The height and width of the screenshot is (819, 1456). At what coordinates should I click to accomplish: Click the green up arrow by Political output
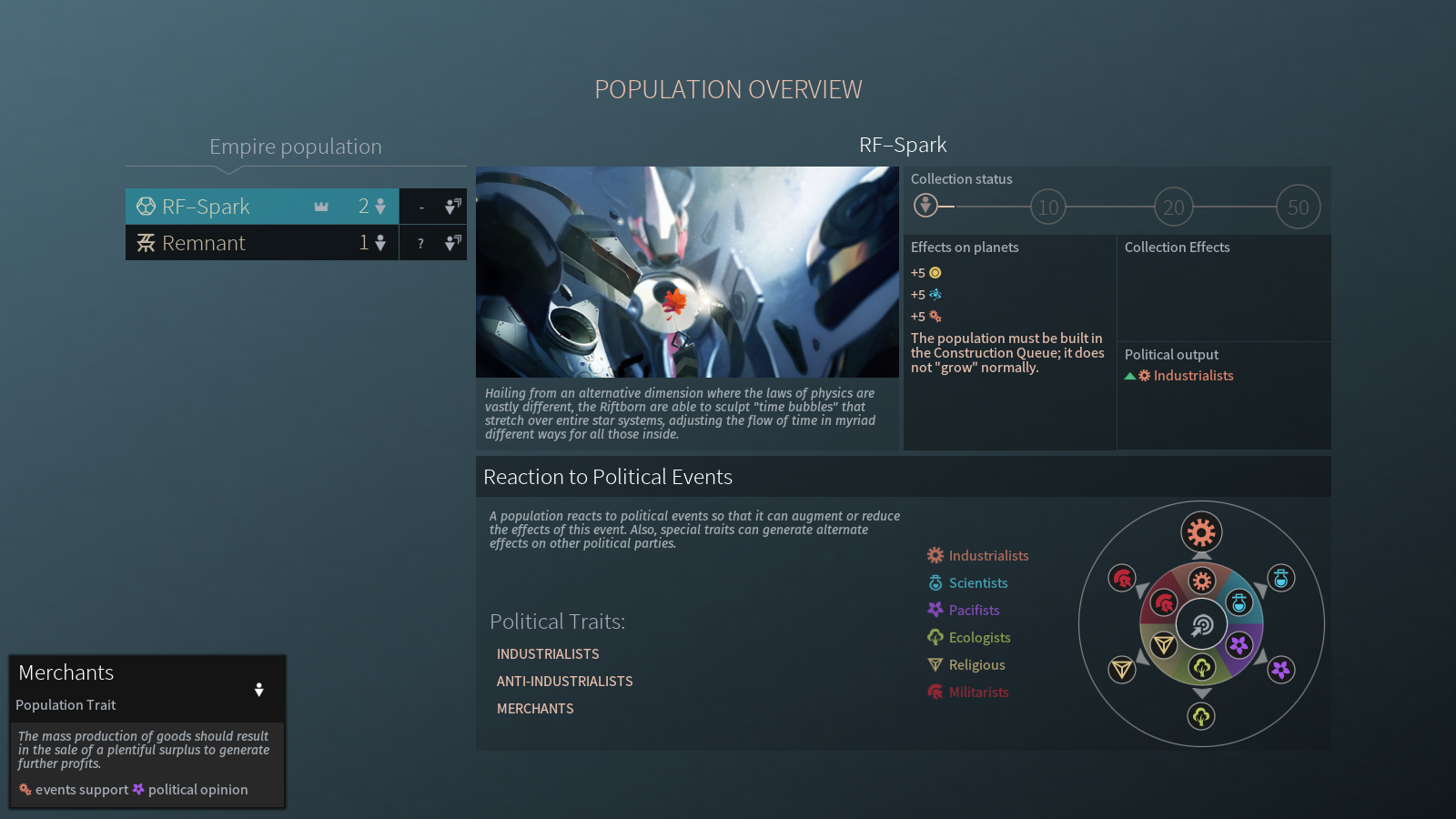coord(1130,376)
